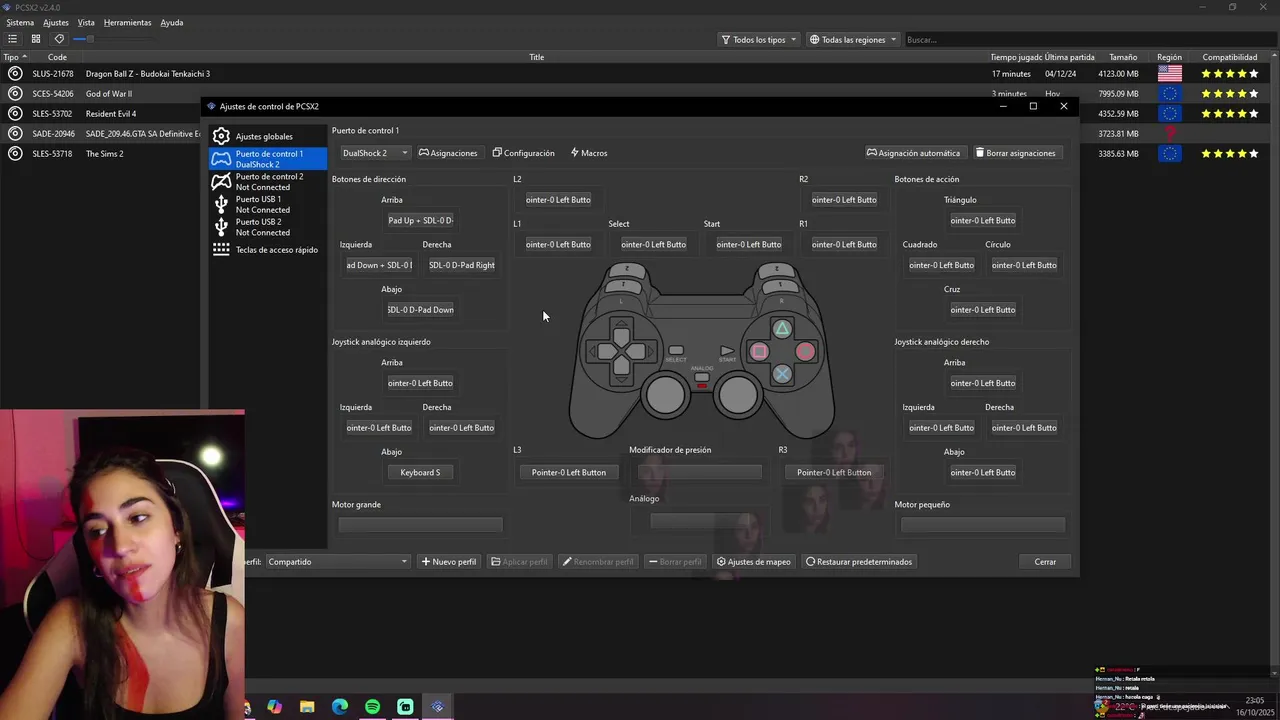1280x720 pixels.
Task: Click the star rating for Resident Evil 4
Action: pyautogui.click(x=1230, y=114)
